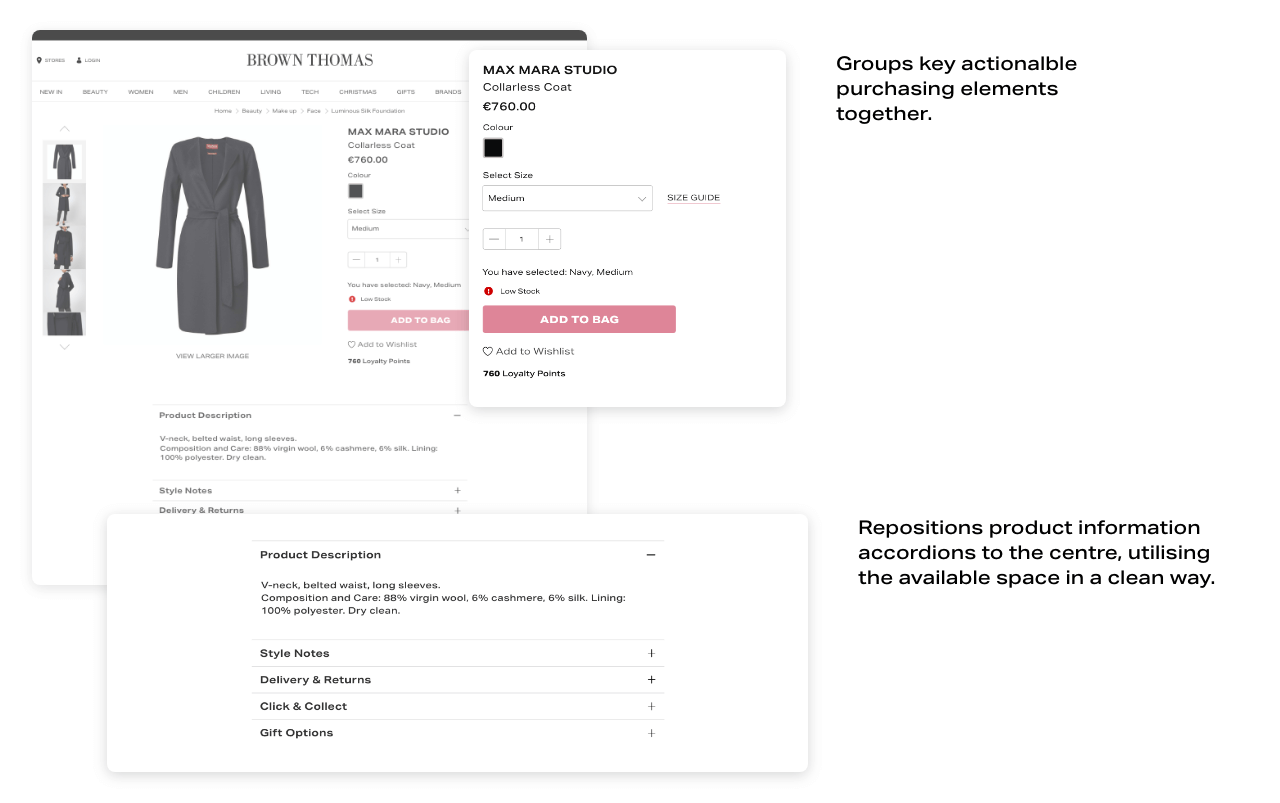Expand the Gift Options section

pyautogui.click(x=650, y=732)
